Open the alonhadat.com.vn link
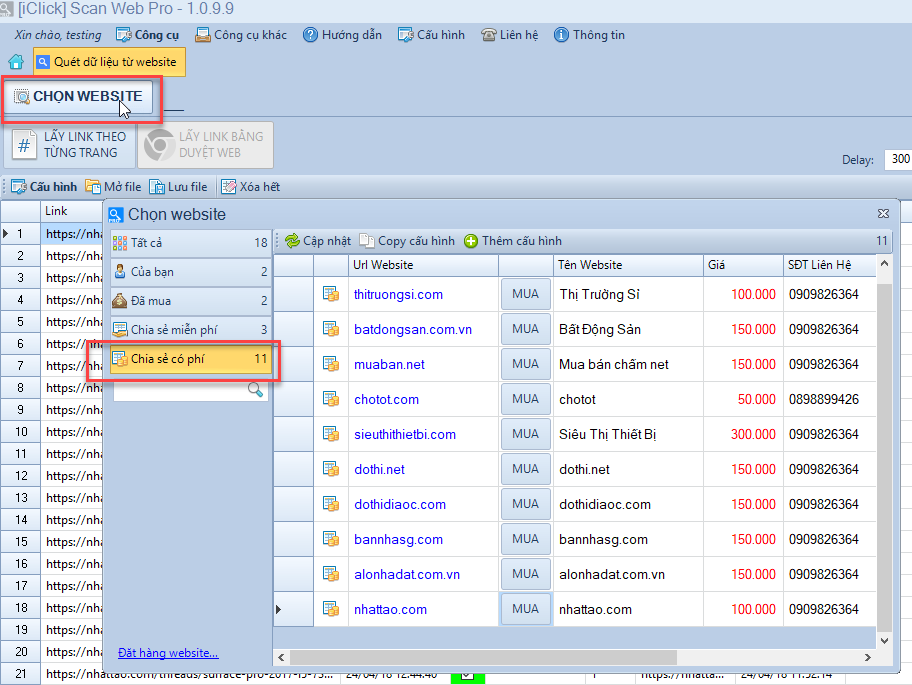The image size is (912, 685). pos(407,575)
